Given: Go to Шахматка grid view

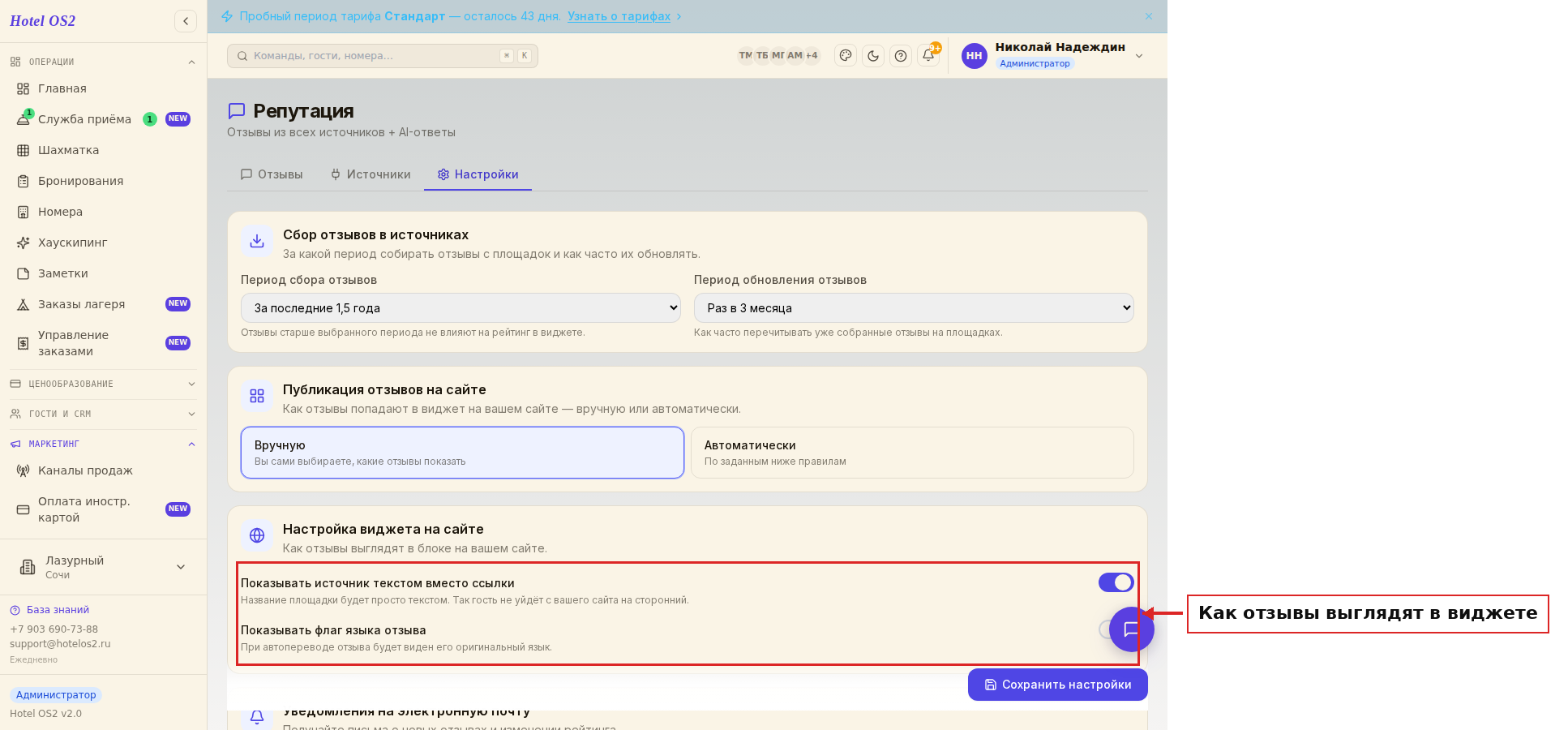Looking at the screenshot, I should tap(103, 150).
